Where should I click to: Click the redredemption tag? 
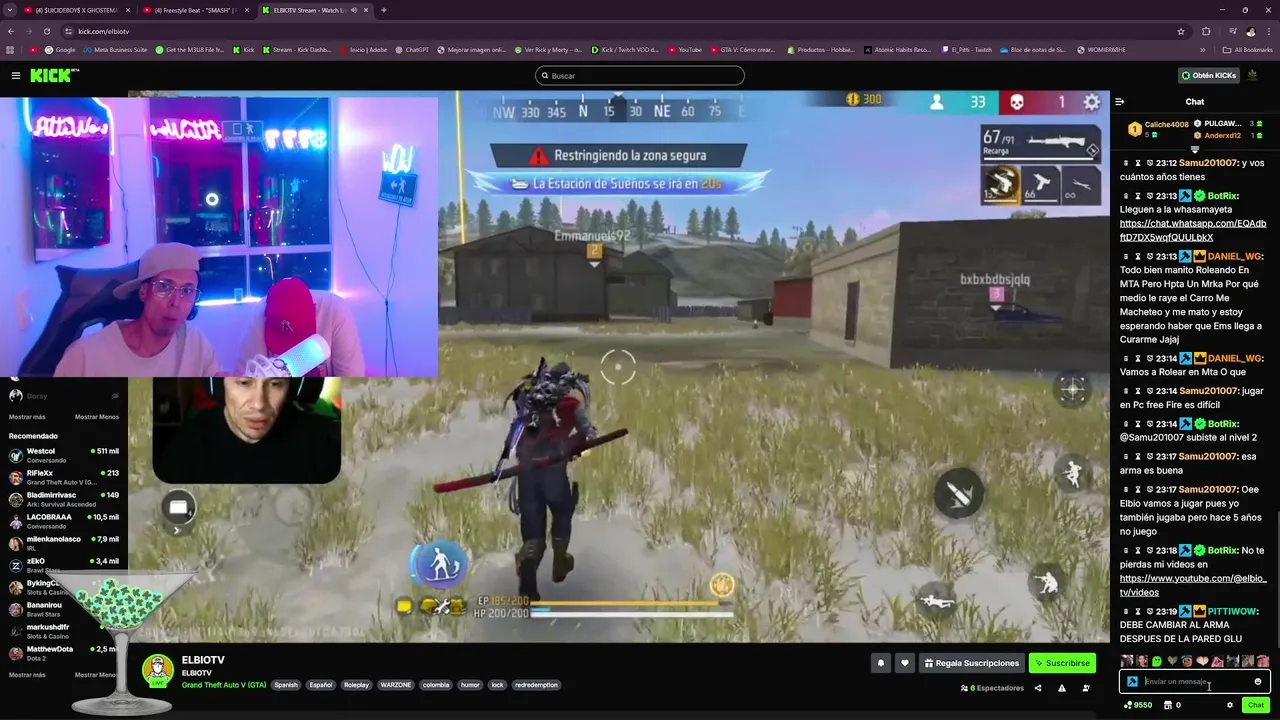[536, 685]
